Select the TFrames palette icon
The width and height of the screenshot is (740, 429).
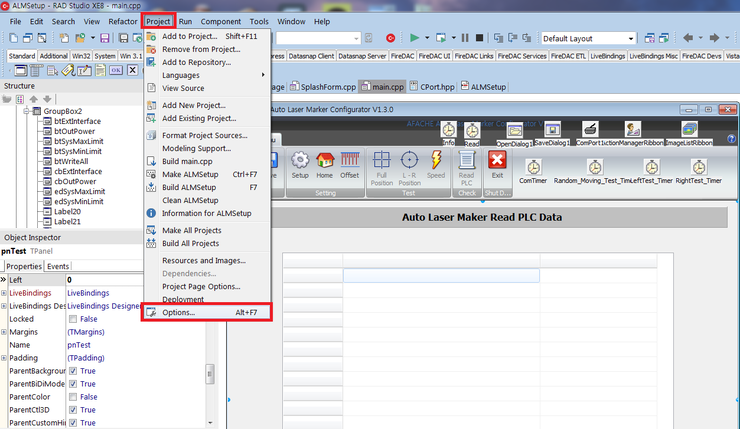20,70
